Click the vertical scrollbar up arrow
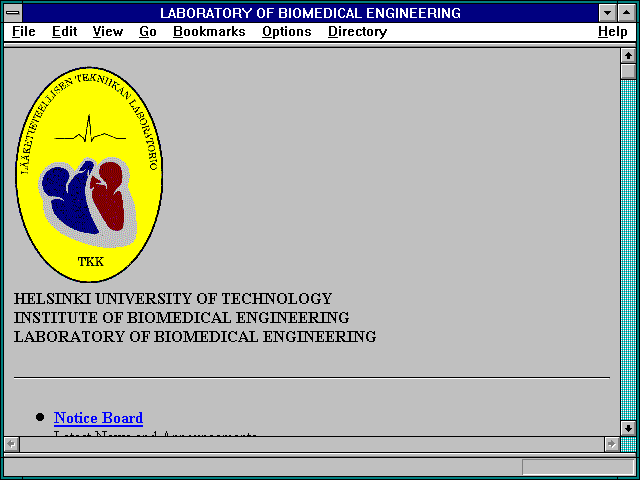This screenshot has height=480, width=640. click(628, 56)
